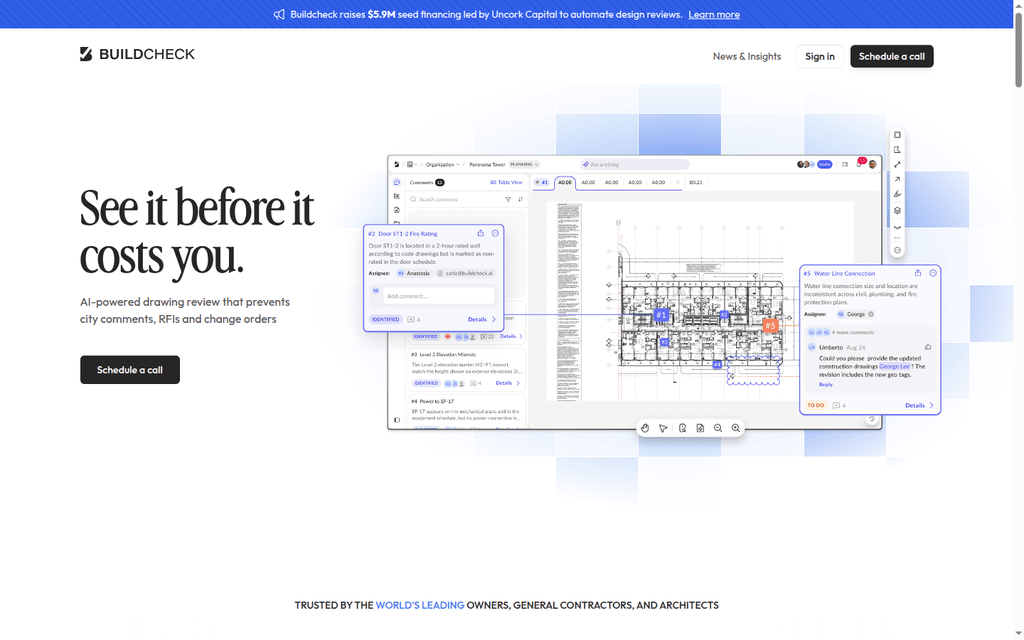Viewport: 1024px width, 640px height.
Task: Select the signature pen tool
Action: click(x=897, y=194)
